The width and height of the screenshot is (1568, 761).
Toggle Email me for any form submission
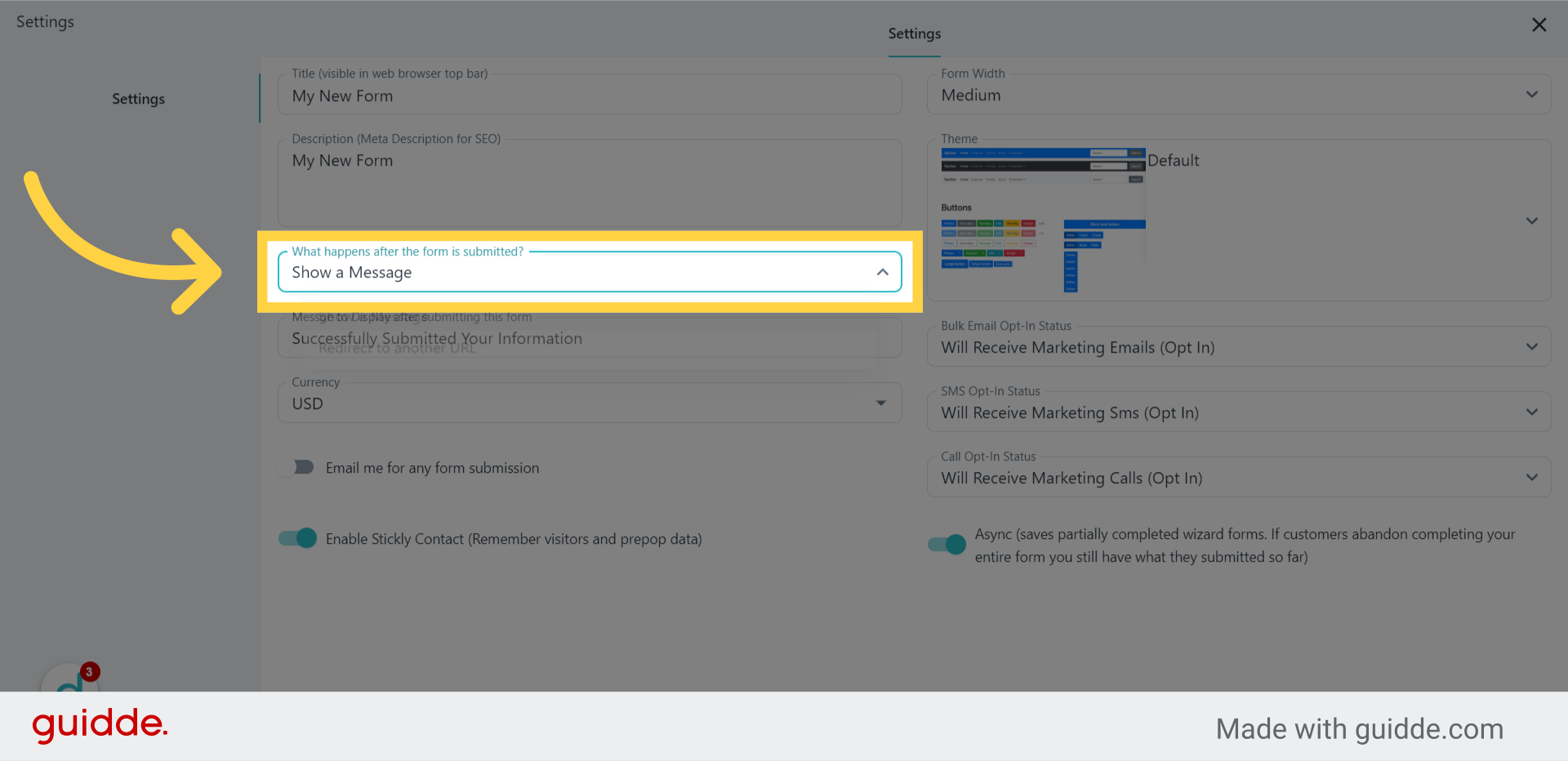297,467
